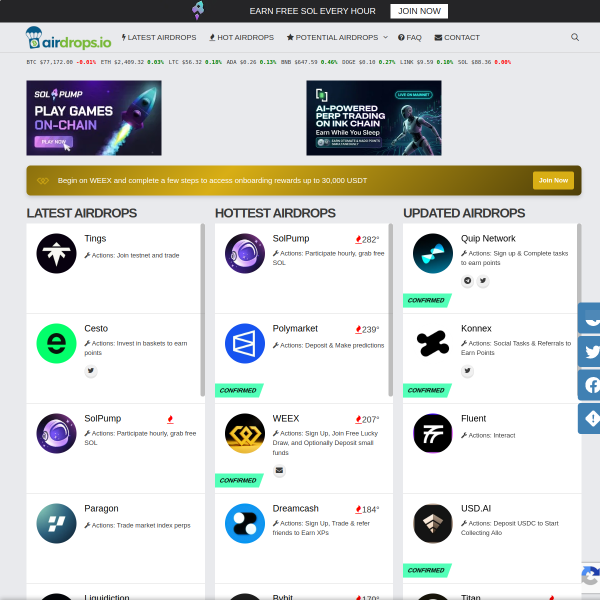The height and width of the screenshot is (600, 600).
Task: Open the Konnex airdrop title
Action: 476,328
